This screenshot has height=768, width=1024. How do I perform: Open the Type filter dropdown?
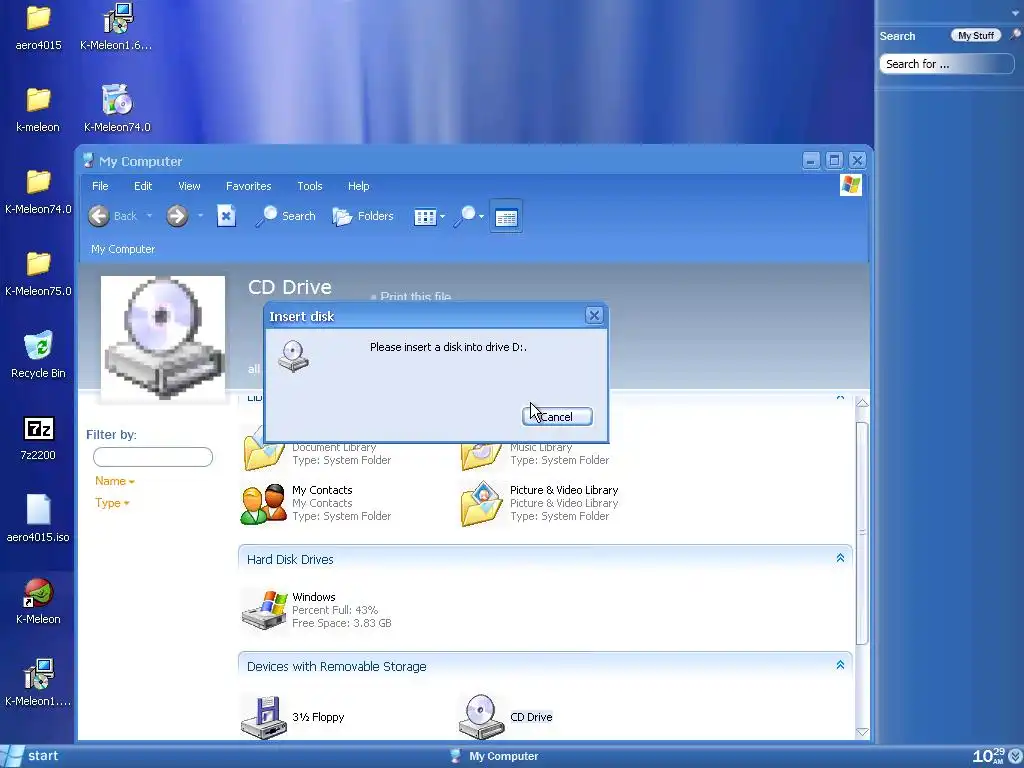112,503
